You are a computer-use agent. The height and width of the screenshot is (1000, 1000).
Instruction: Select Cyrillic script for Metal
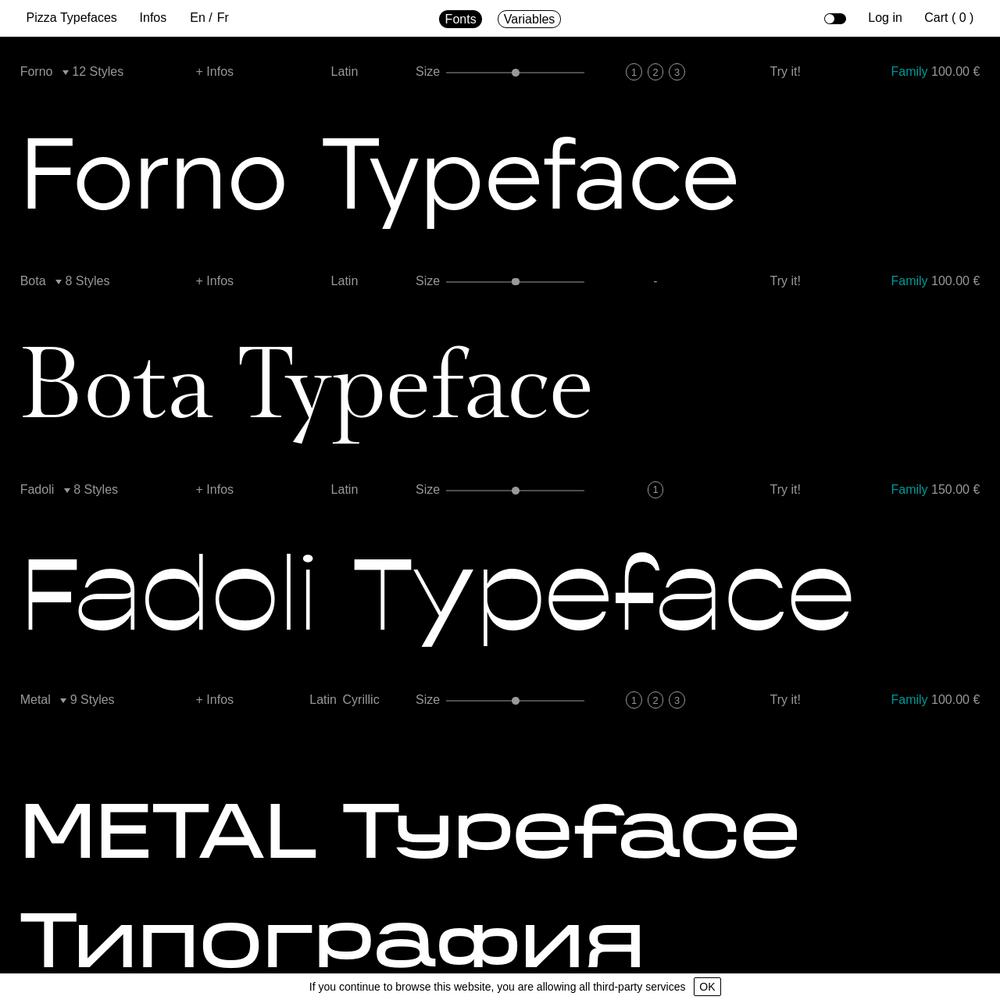(361, 700)
